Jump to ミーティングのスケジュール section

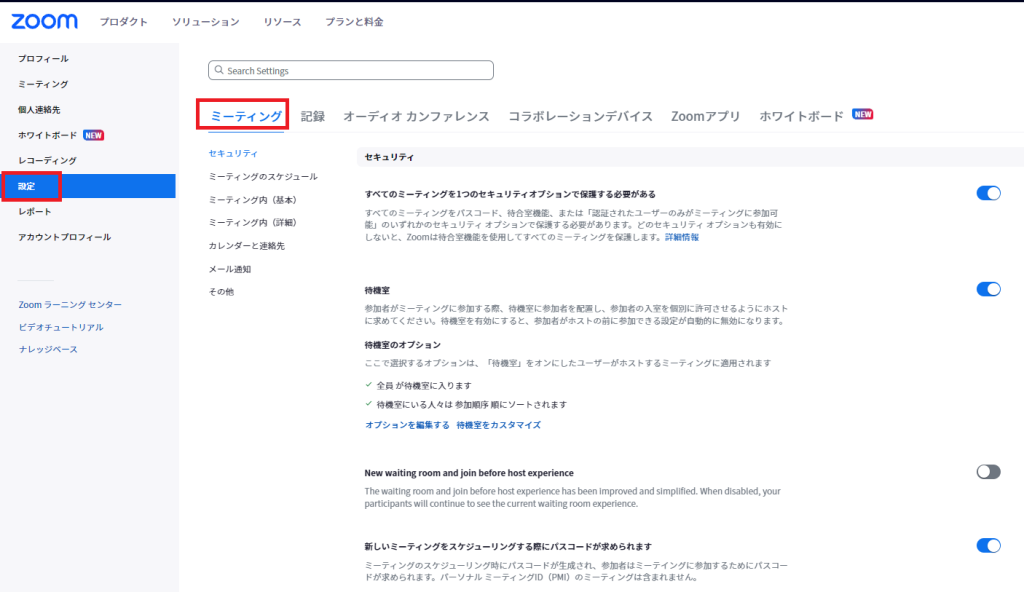point(263,176)
